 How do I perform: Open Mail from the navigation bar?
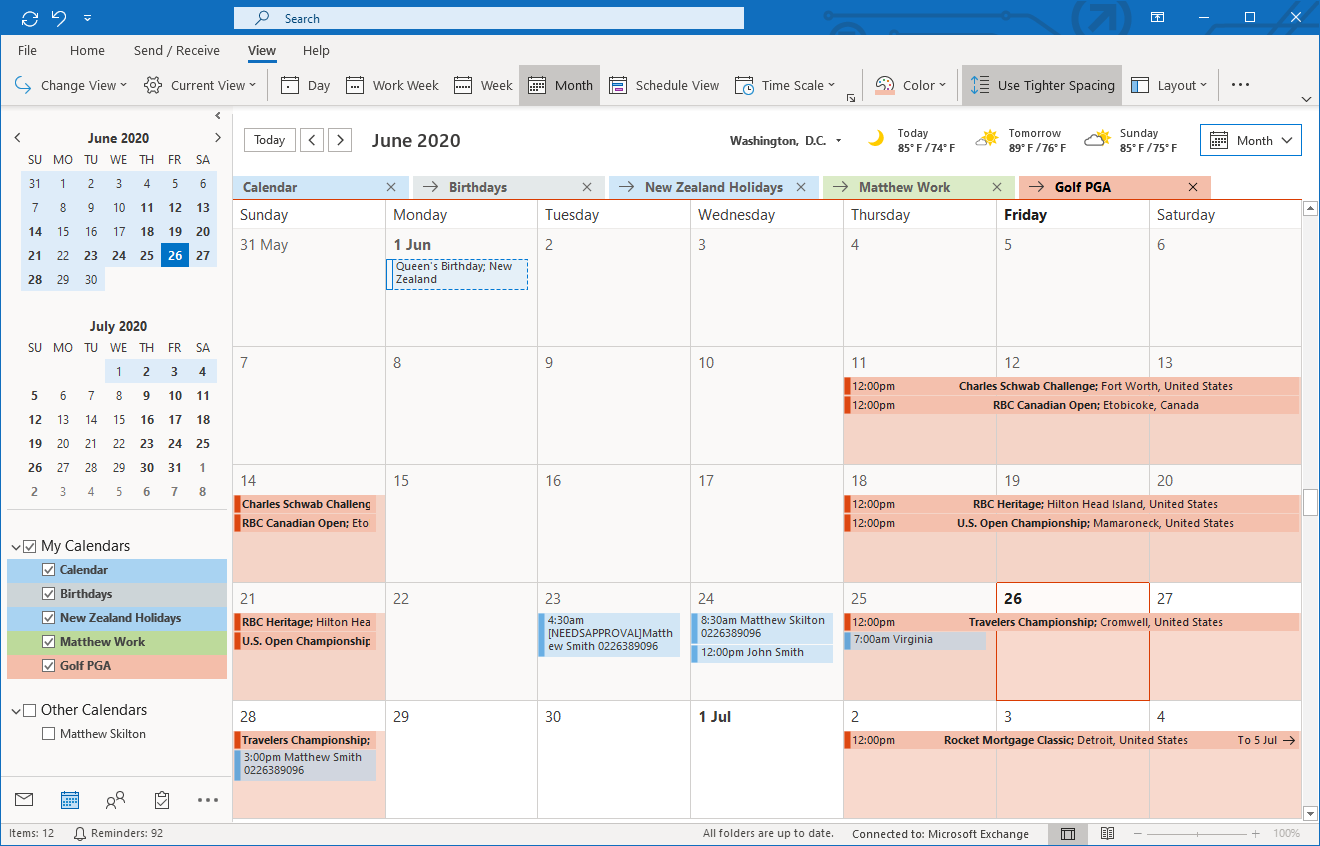point(24,800)
